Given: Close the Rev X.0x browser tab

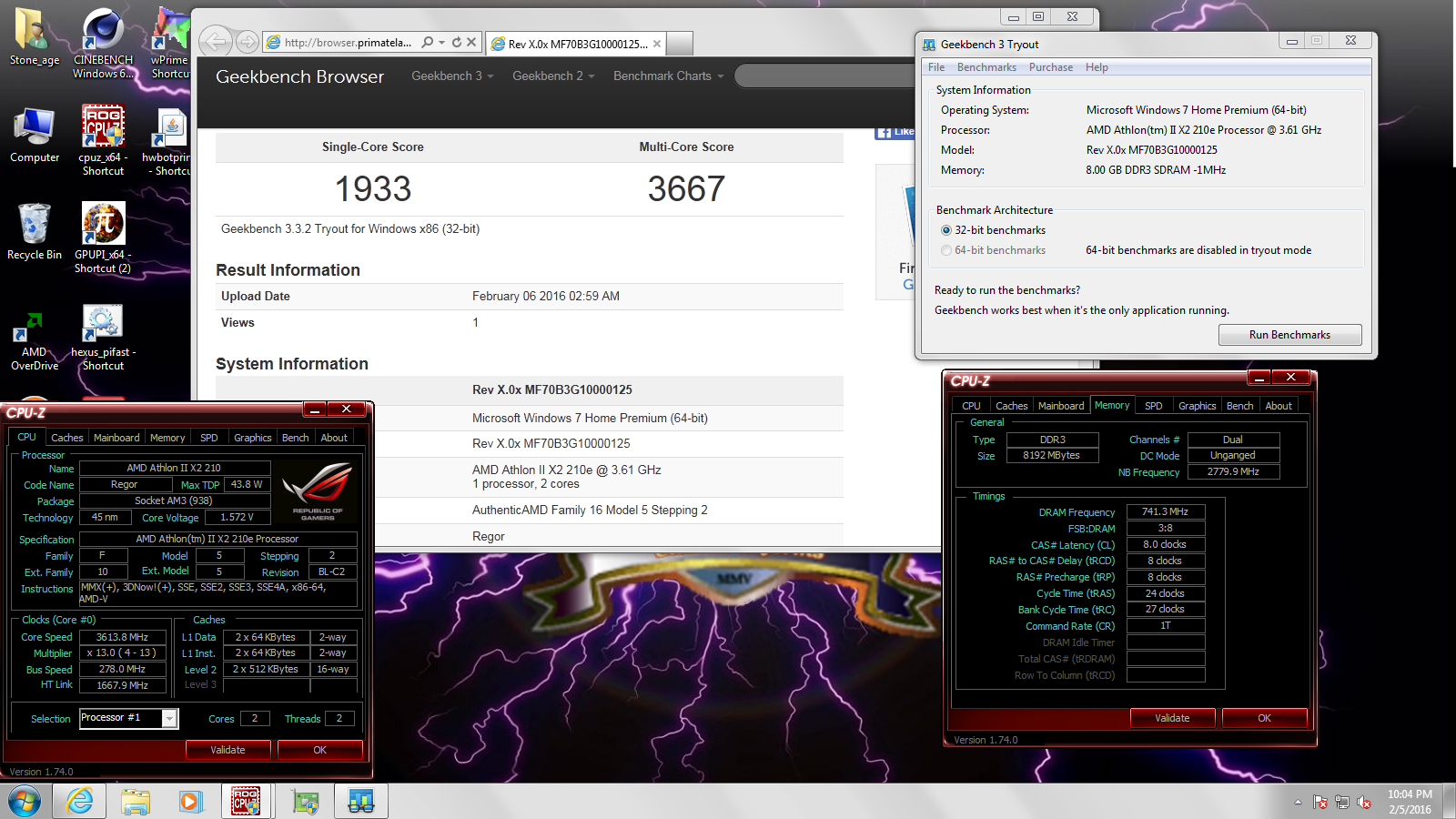Looking at the screenshot, I should coord(657,43).
